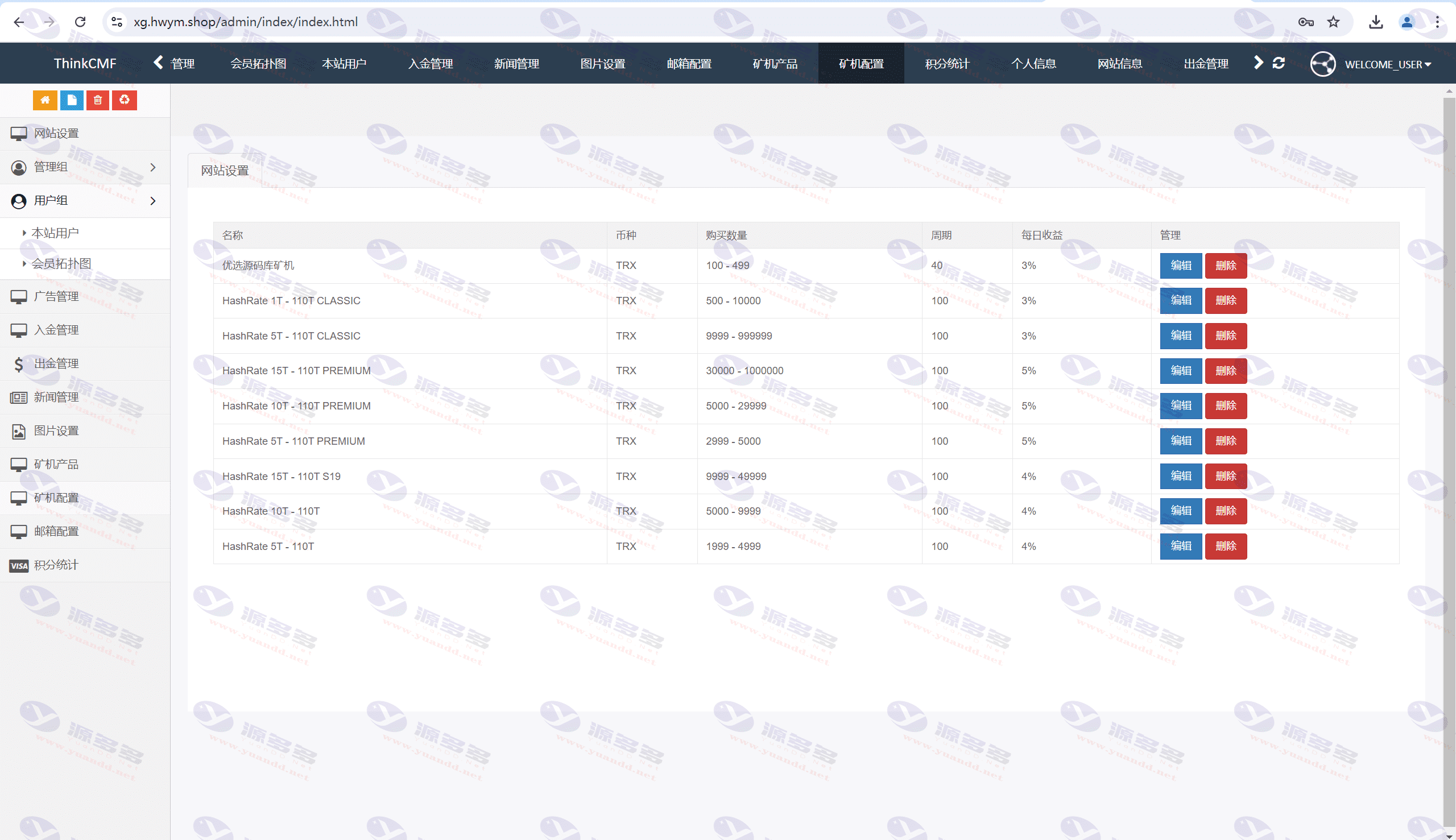The width and height of the screenshot is (1456, 840).
Task: Click the 30000 - 1000000 quantity cell
Action: pyautogui.click(x=810, y=371)
